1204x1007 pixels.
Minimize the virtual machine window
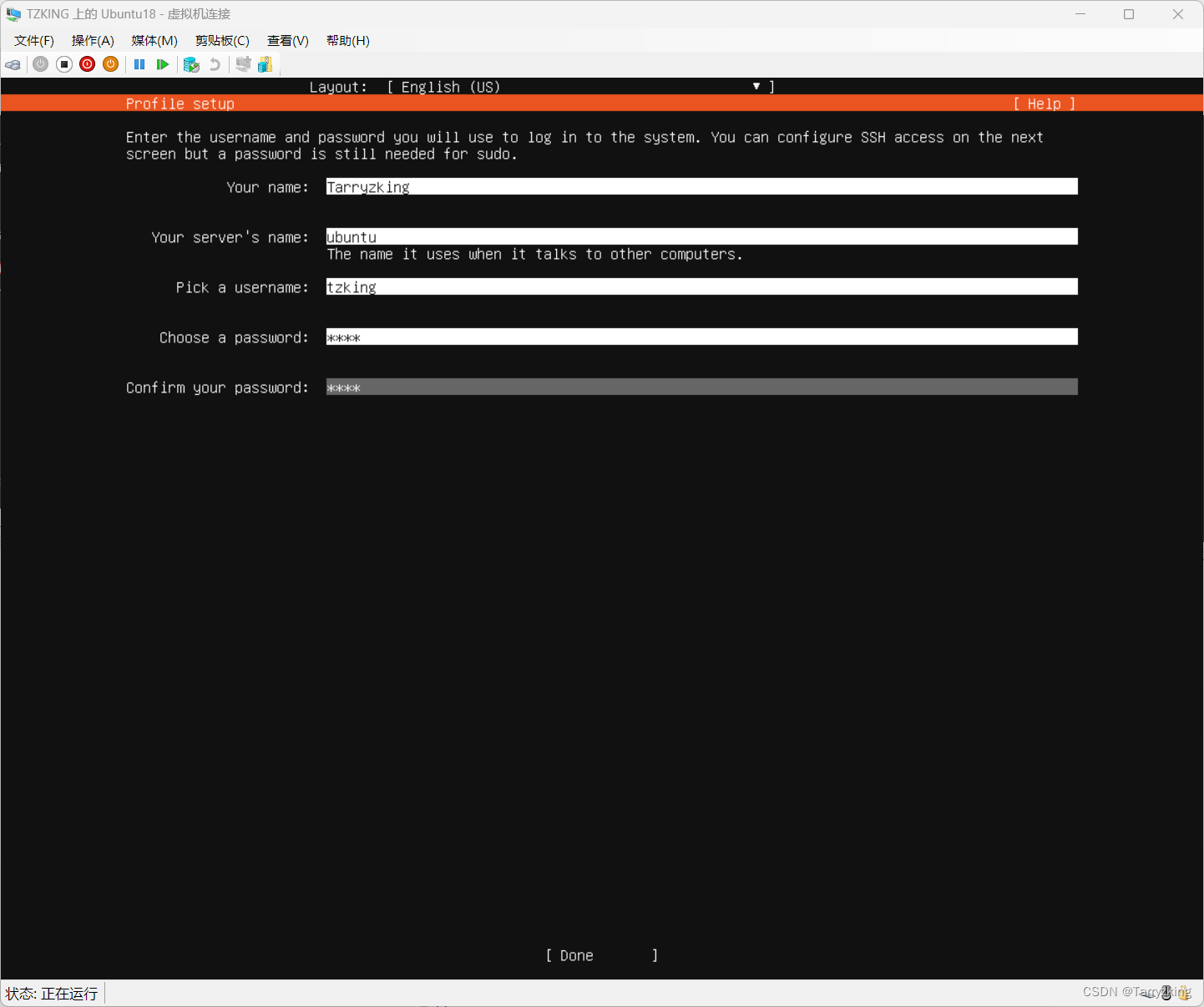[1080, 14]
